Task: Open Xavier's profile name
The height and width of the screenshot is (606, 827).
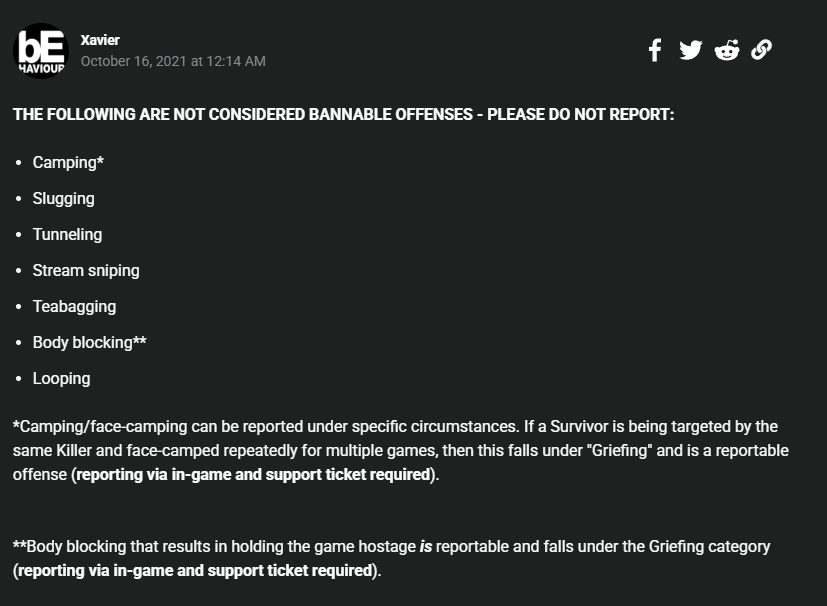Action: pos(100,40)
